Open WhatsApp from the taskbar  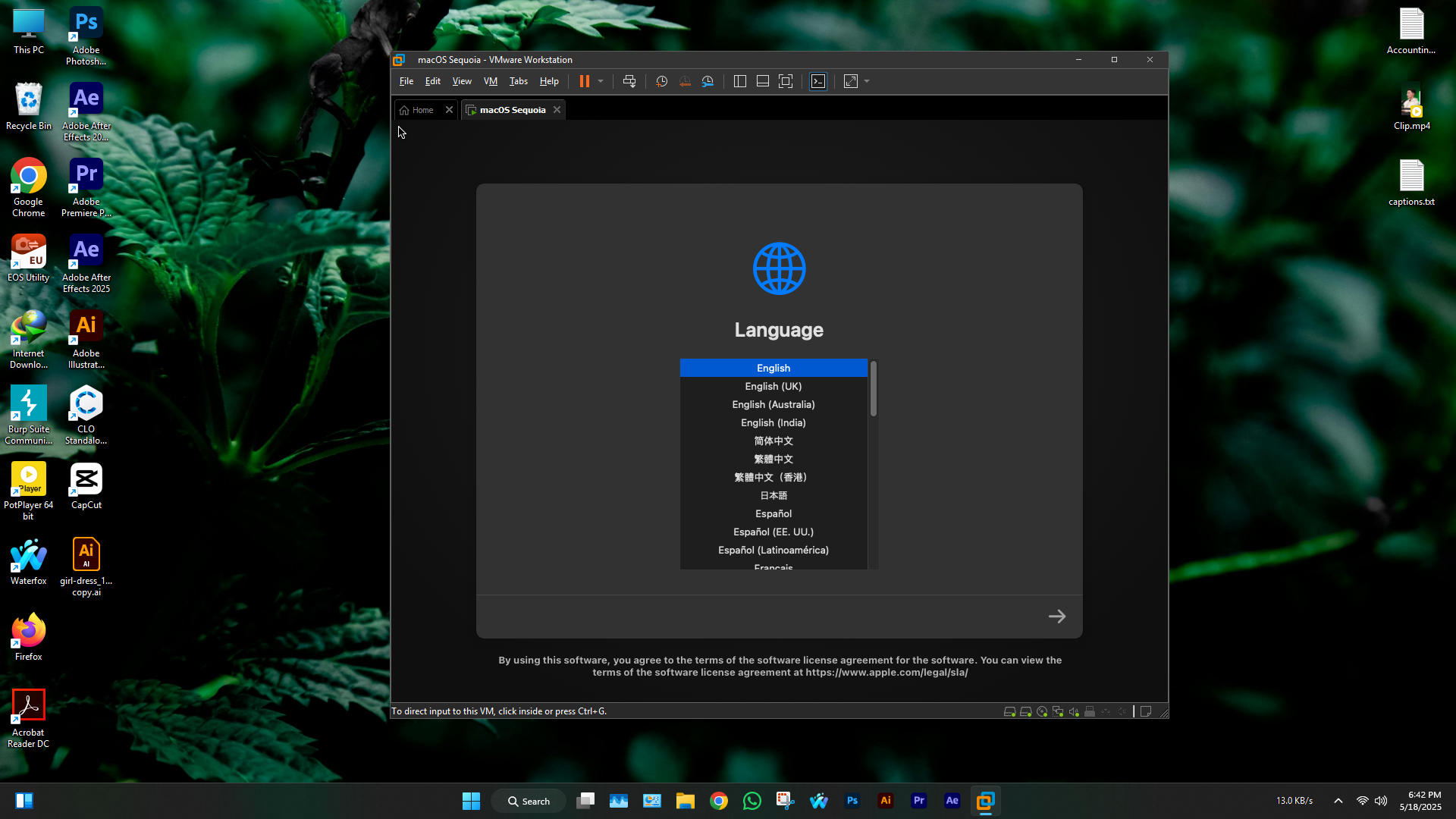pyautogui.click(x=752, y=801)
